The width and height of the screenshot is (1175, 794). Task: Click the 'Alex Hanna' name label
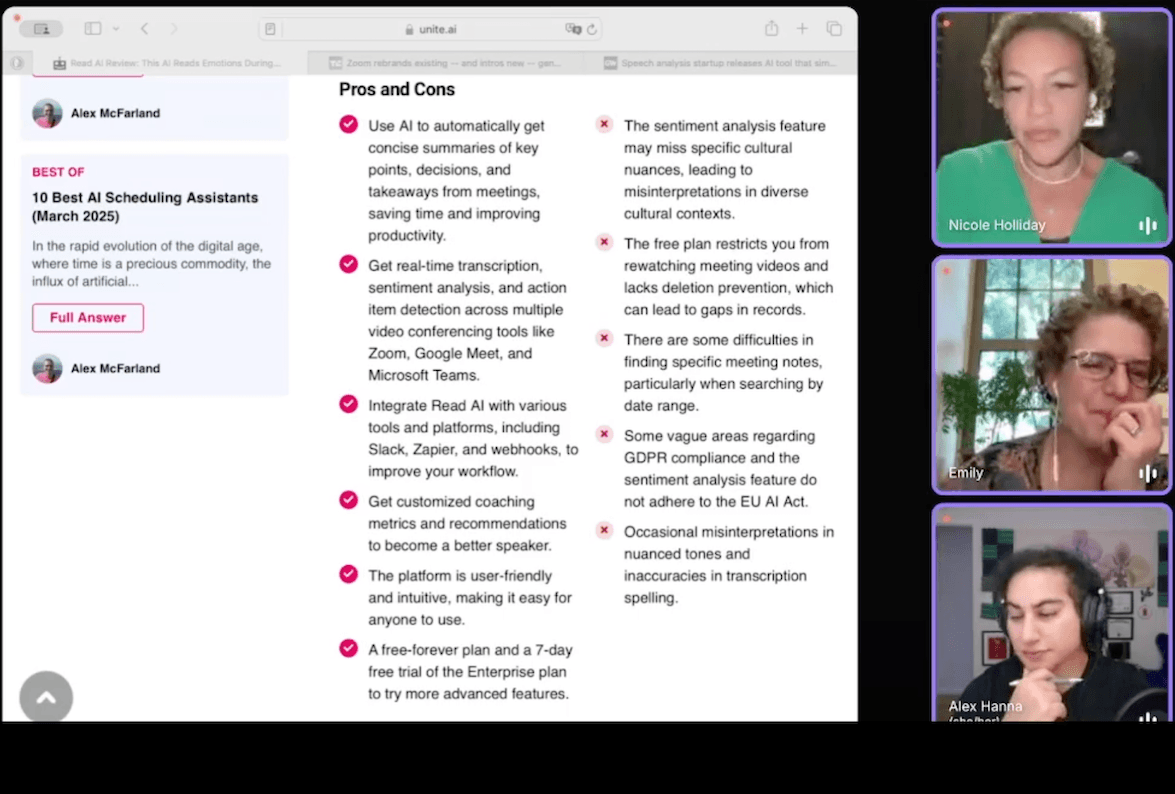pyautogui.click(x=985, y=706)
